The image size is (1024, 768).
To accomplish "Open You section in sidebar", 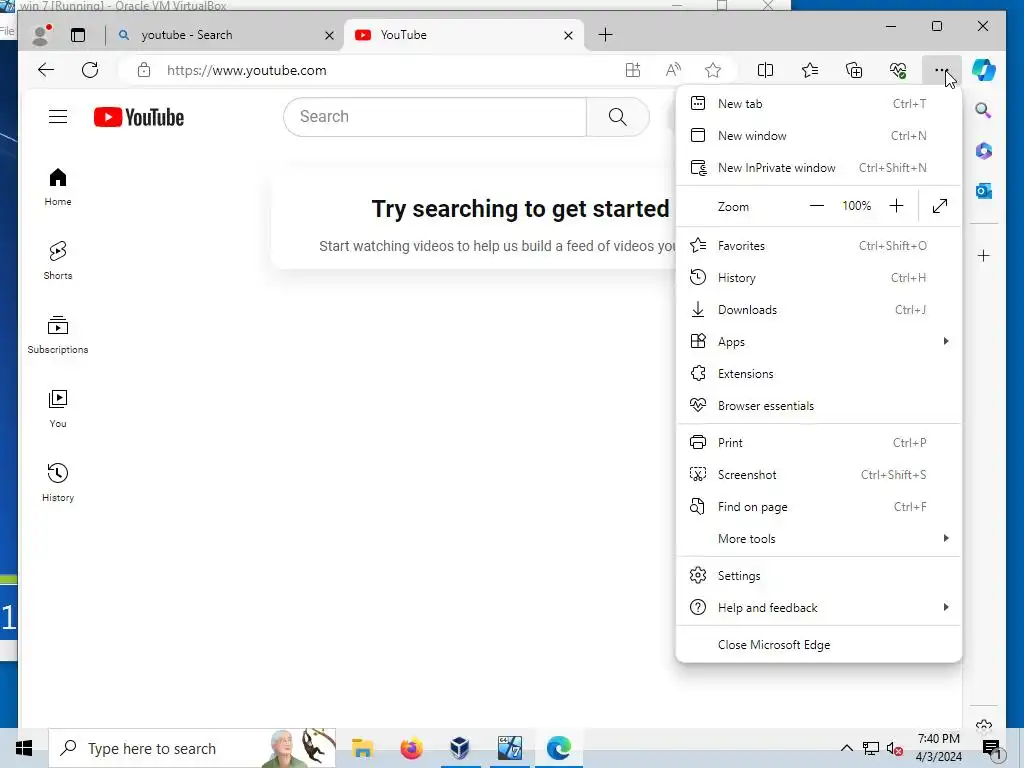I will pos(58,409).
